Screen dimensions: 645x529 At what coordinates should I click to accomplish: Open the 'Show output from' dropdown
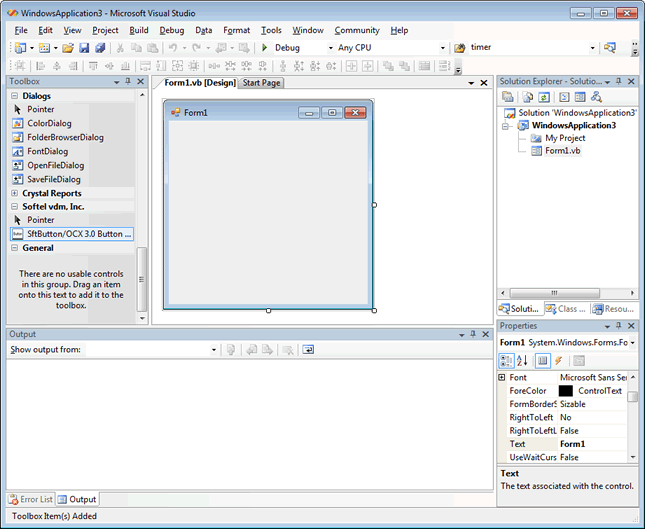point(213,350)
